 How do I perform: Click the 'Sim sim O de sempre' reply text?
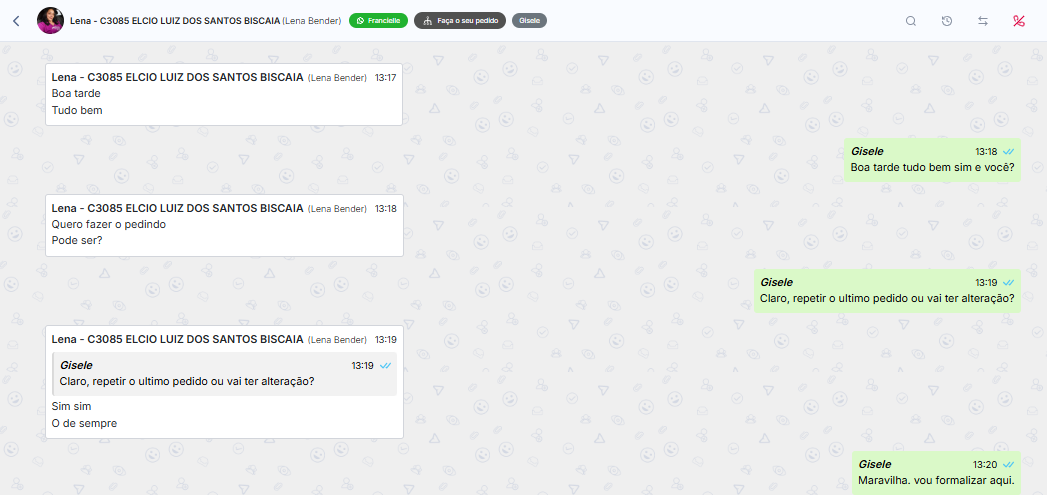point(84,414)
